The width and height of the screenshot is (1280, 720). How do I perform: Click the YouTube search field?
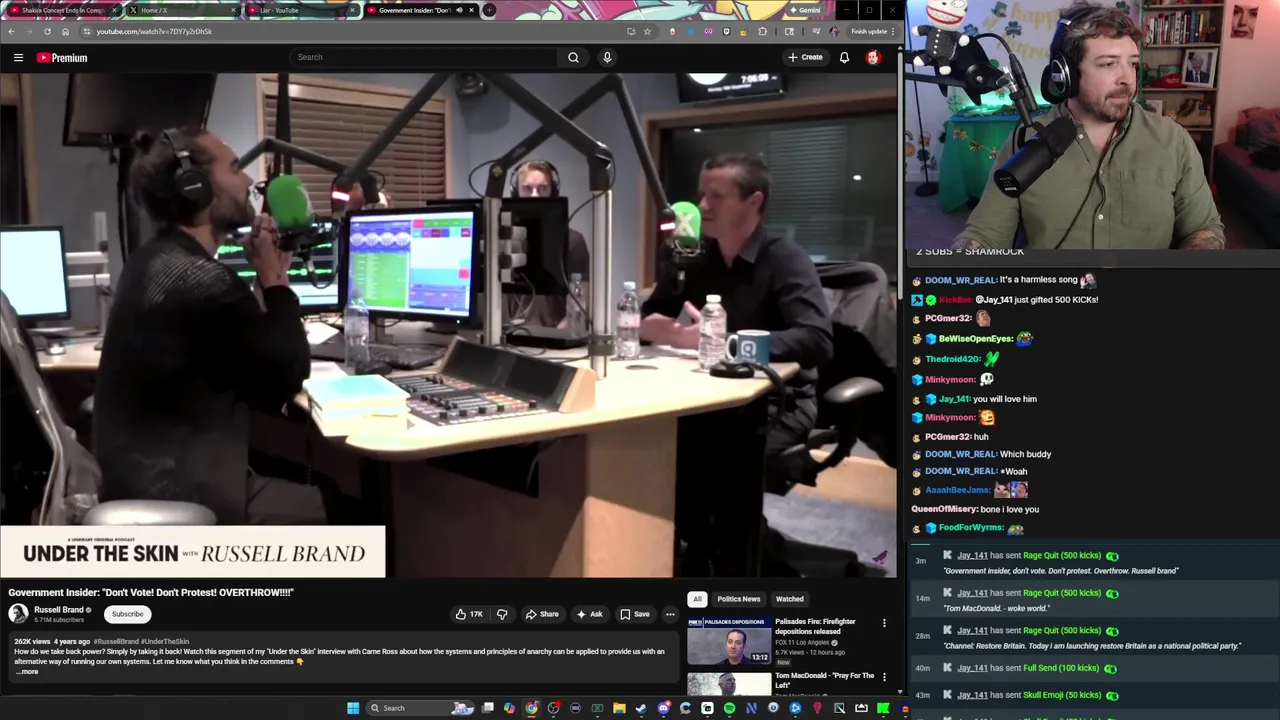tap(423, 57)
